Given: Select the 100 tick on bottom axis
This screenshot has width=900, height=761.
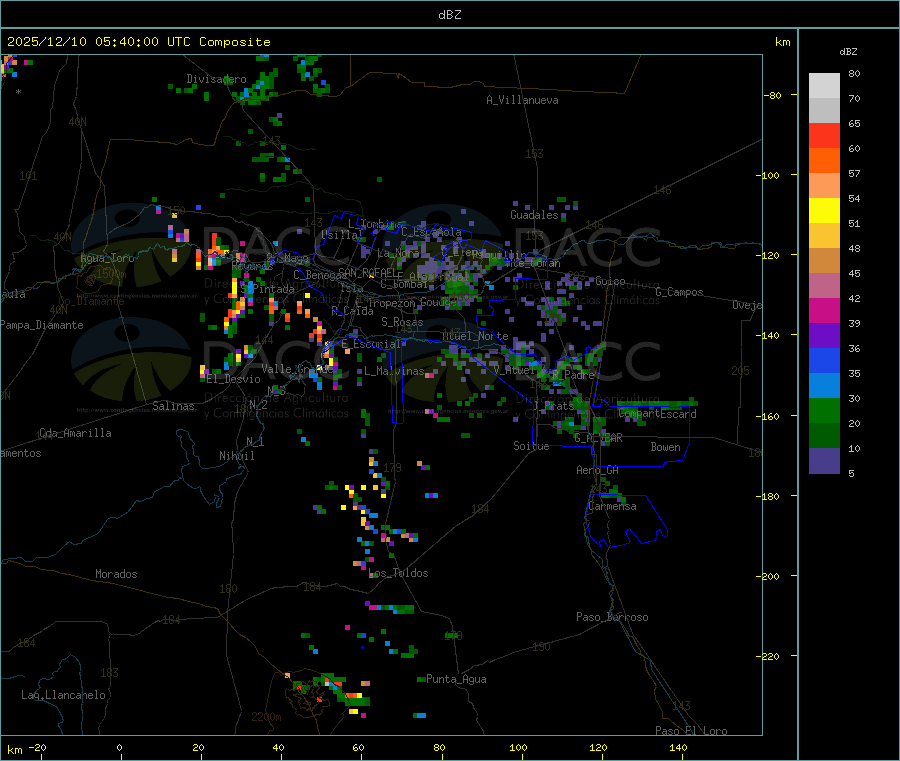Looking at the screenshot, I should (x=518, y=747).
